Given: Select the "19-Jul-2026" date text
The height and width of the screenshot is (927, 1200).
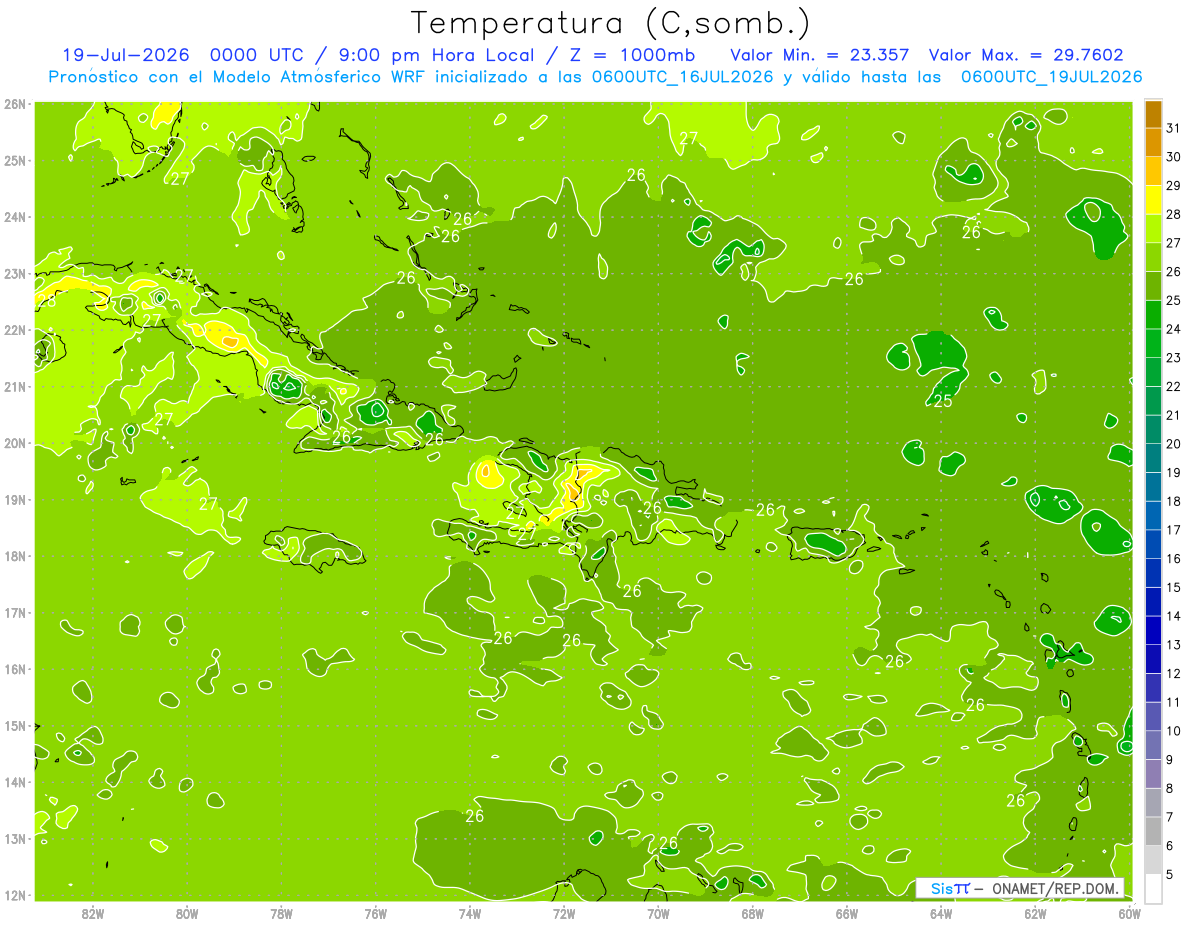Looking at the screenshot, I should tap(126, 54).
